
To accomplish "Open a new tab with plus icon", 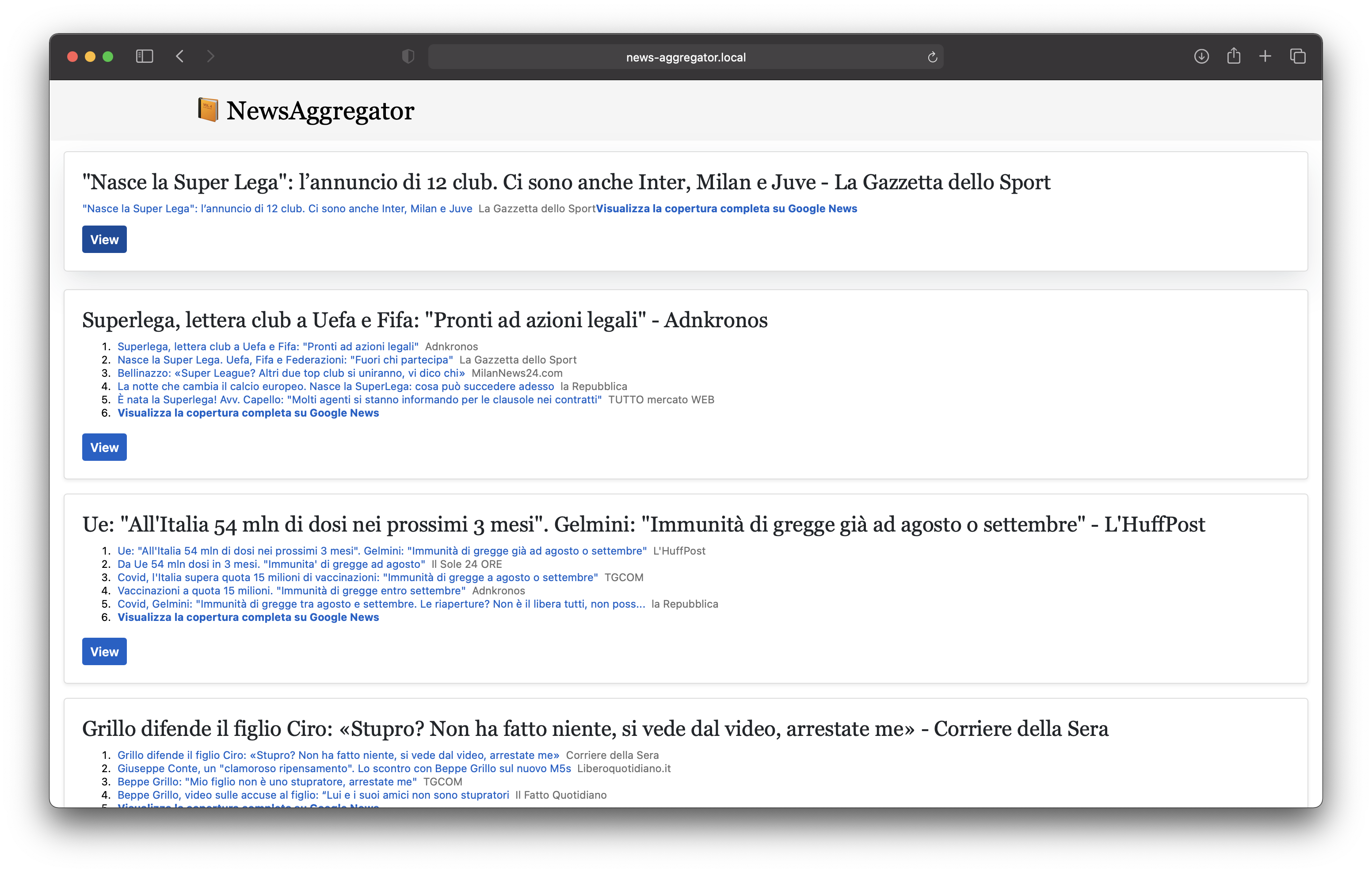I will (x=1265, y=57).
